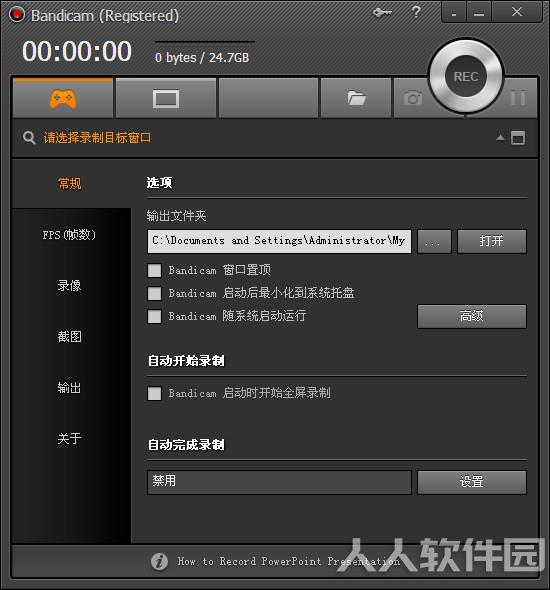Select the empty third mode tab
Image resolution: width=550 pixels, height=590 pixels.
point(268,98)
